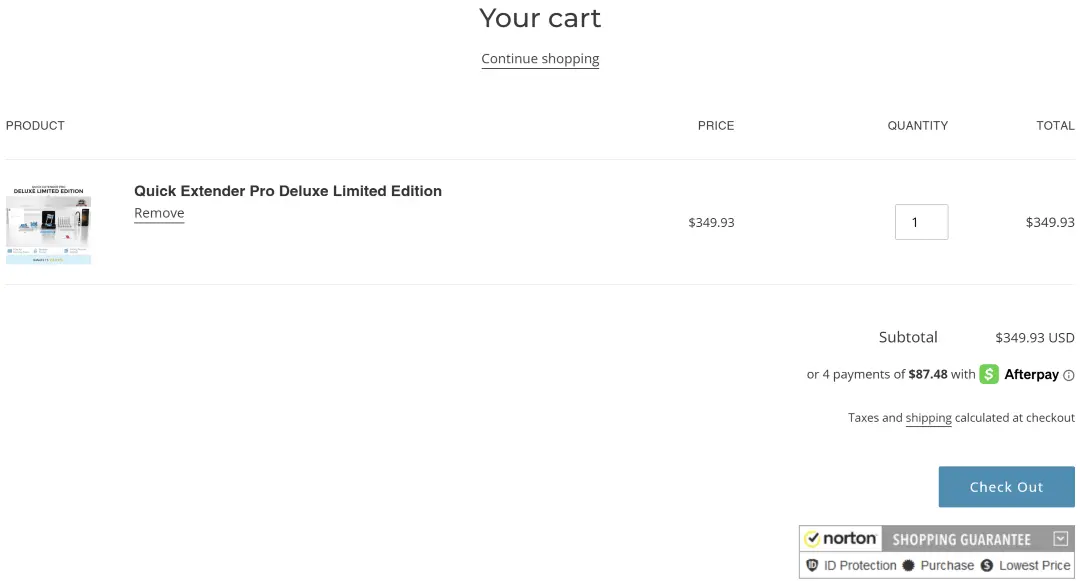Click the Your cart heading

click(x=540, y=18)
